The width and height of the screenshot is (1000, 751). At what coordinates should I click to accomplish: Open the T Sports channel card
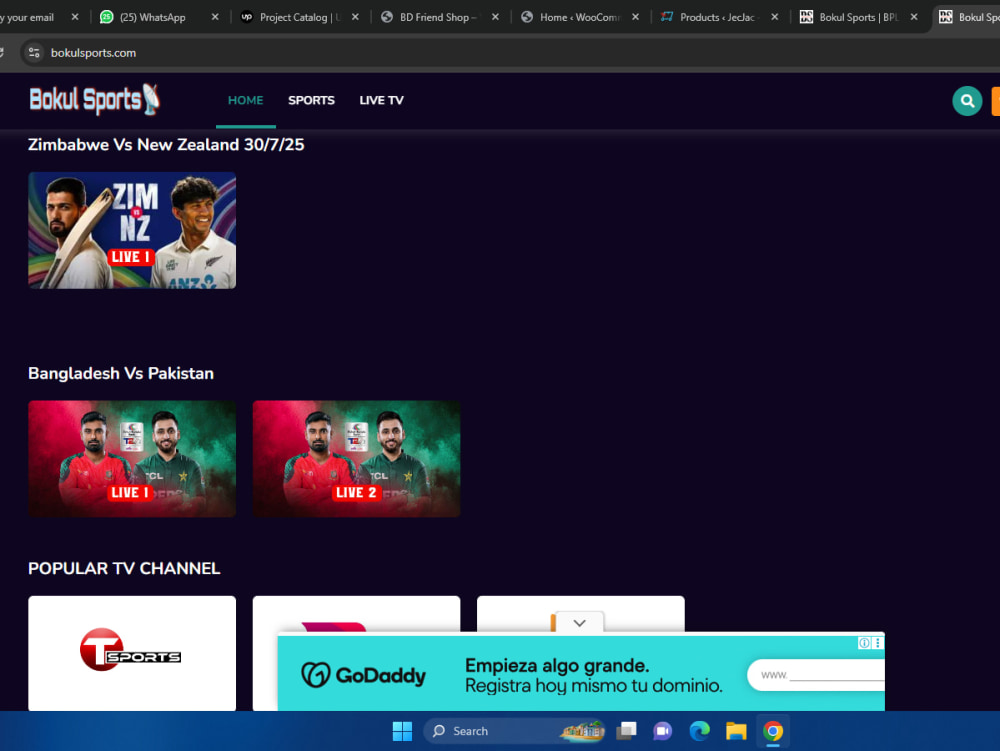pyautogui.click(x=132, y=653)
